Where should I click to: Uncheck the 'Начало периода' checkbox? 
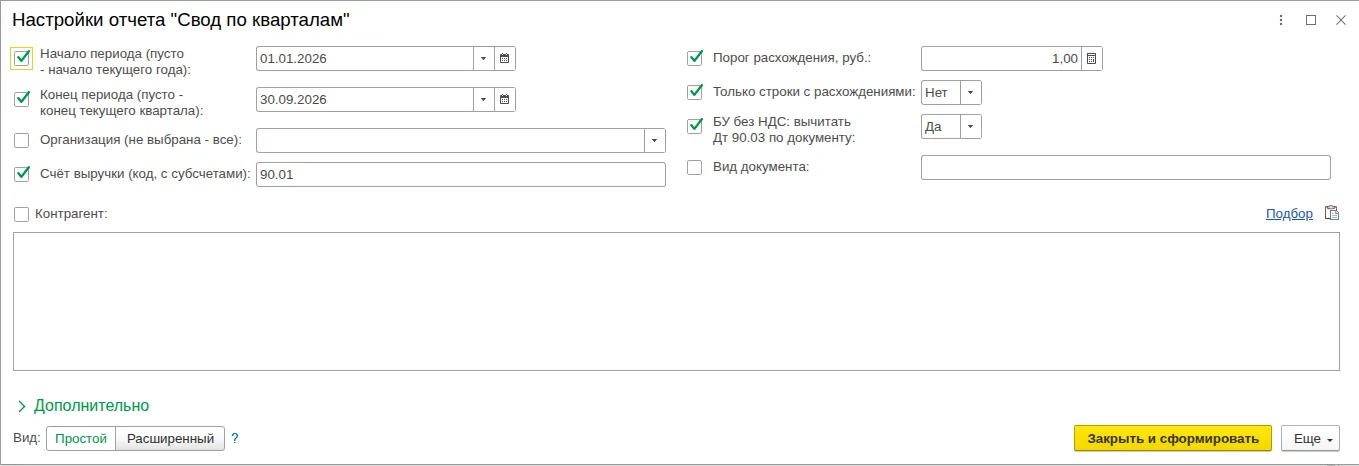(x=22, y=58)
